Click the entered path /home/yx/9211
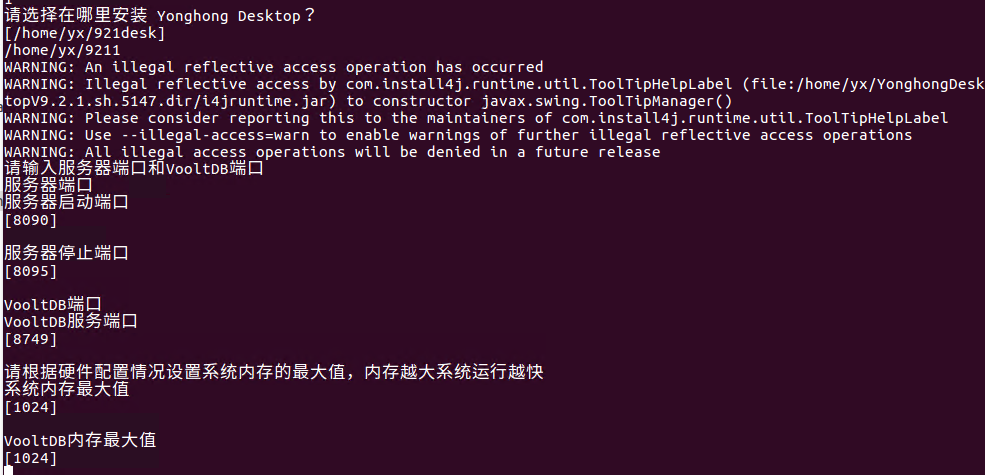 click(x=62, y=50)
